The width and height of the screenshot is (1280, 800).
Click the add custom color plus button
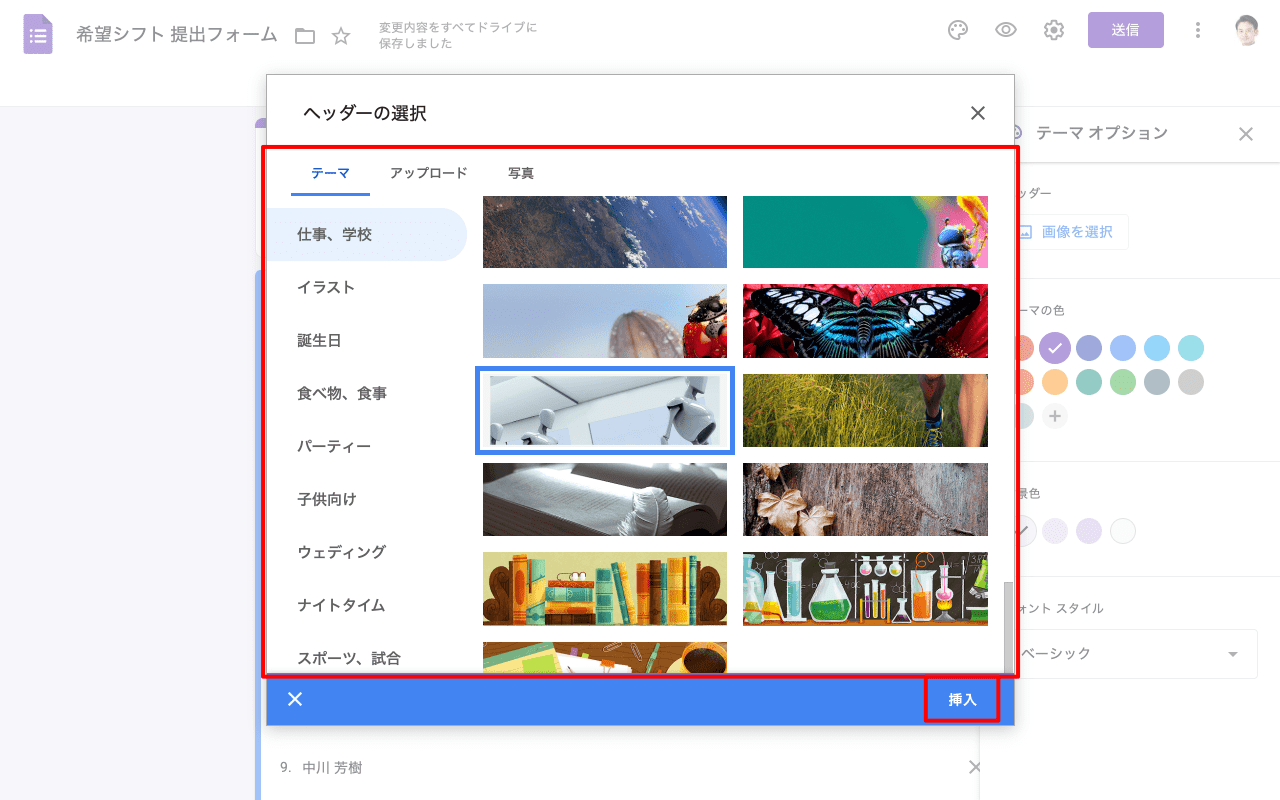point(1055,415)
